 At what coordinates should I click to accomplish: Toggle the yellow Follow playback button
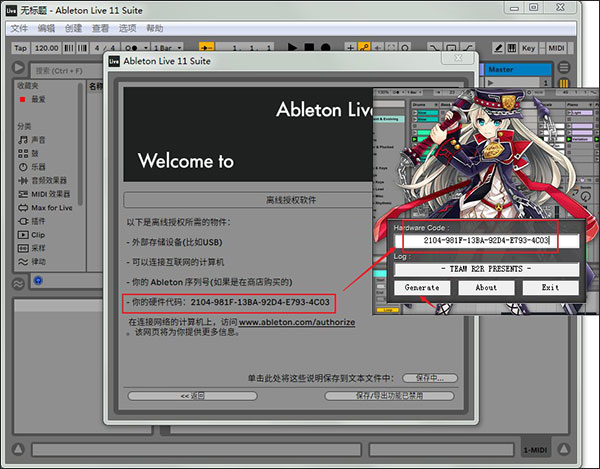[x=207, y=48]
